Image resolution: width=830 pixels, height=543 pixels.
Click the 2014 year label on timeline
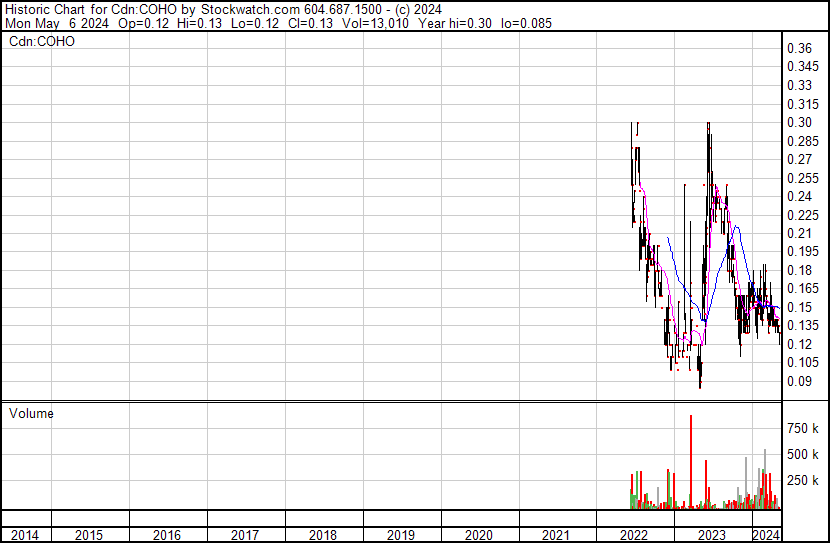[25, 535]
